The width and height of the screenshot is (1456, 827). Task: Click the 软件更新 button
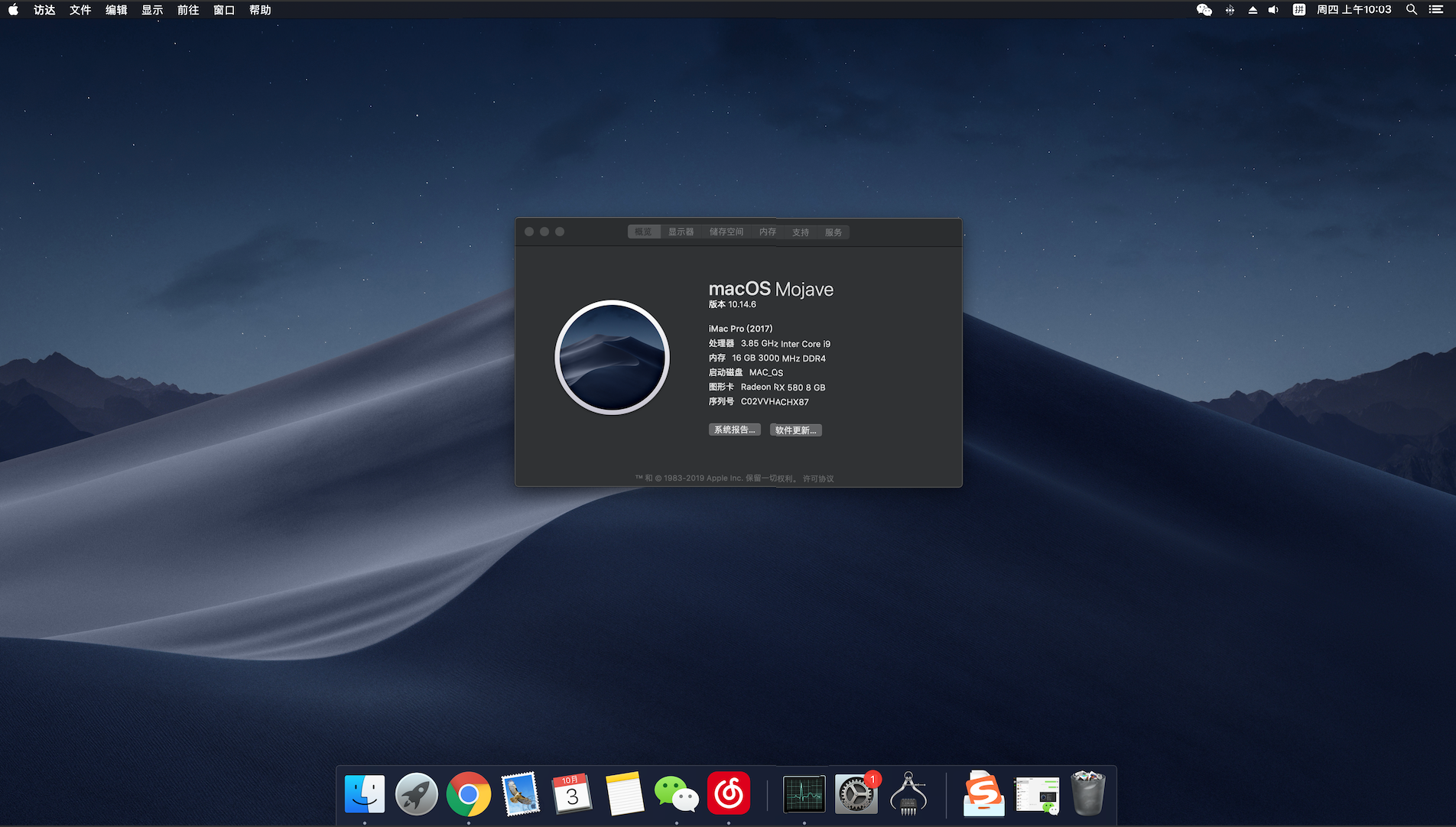(795, 429)
